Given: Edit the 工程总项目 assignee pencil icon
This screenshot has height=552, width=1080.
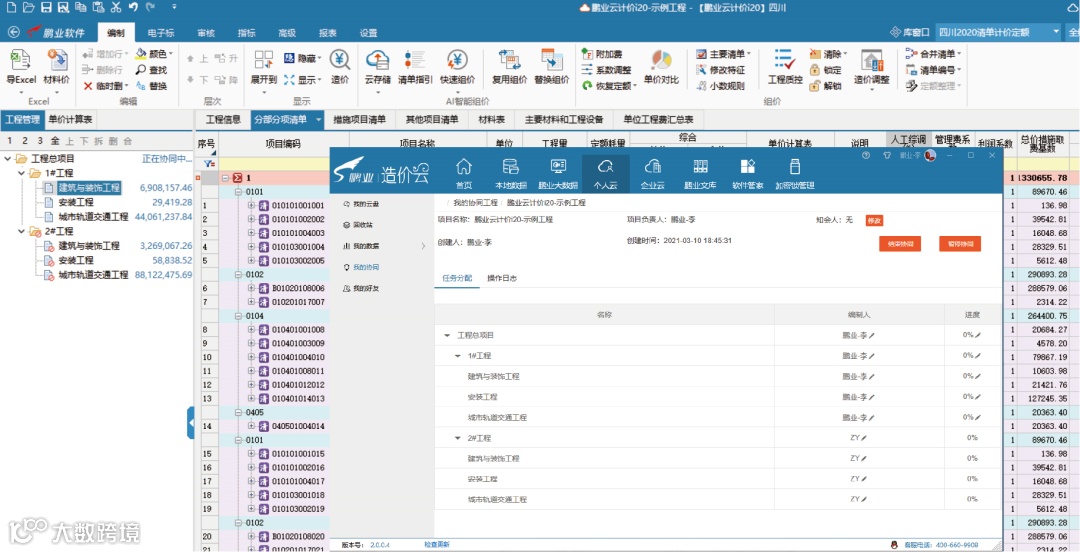Looking at the screenshot, I should (871, 335).
